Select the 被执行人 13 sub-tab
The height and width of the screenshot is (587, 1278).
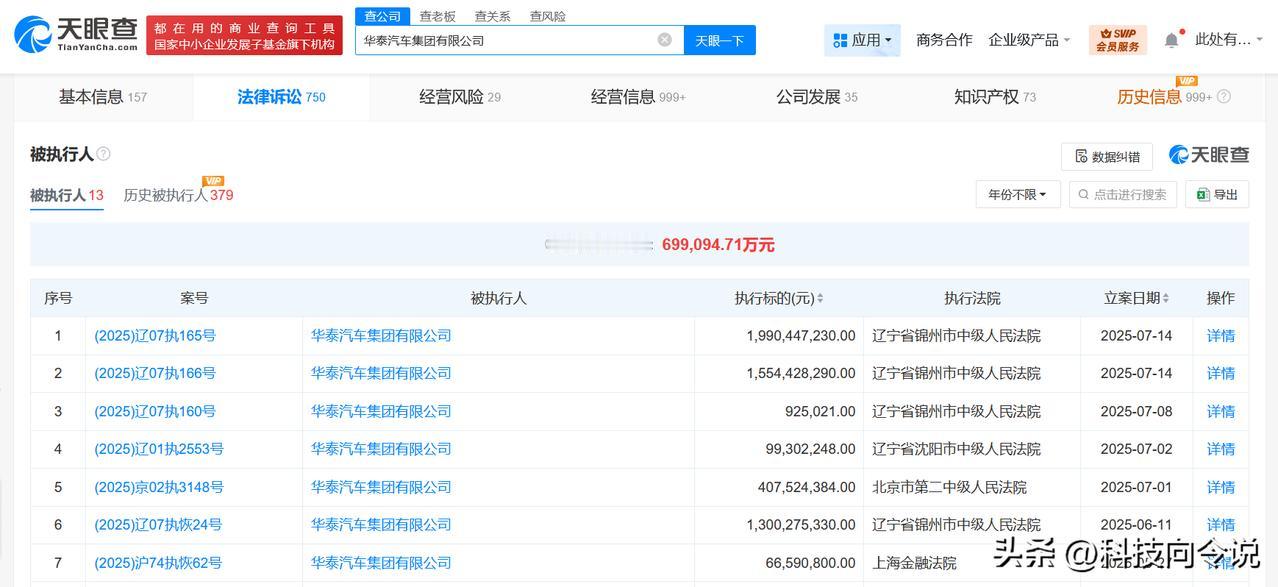pyautogui.click(x=67, y=195)
